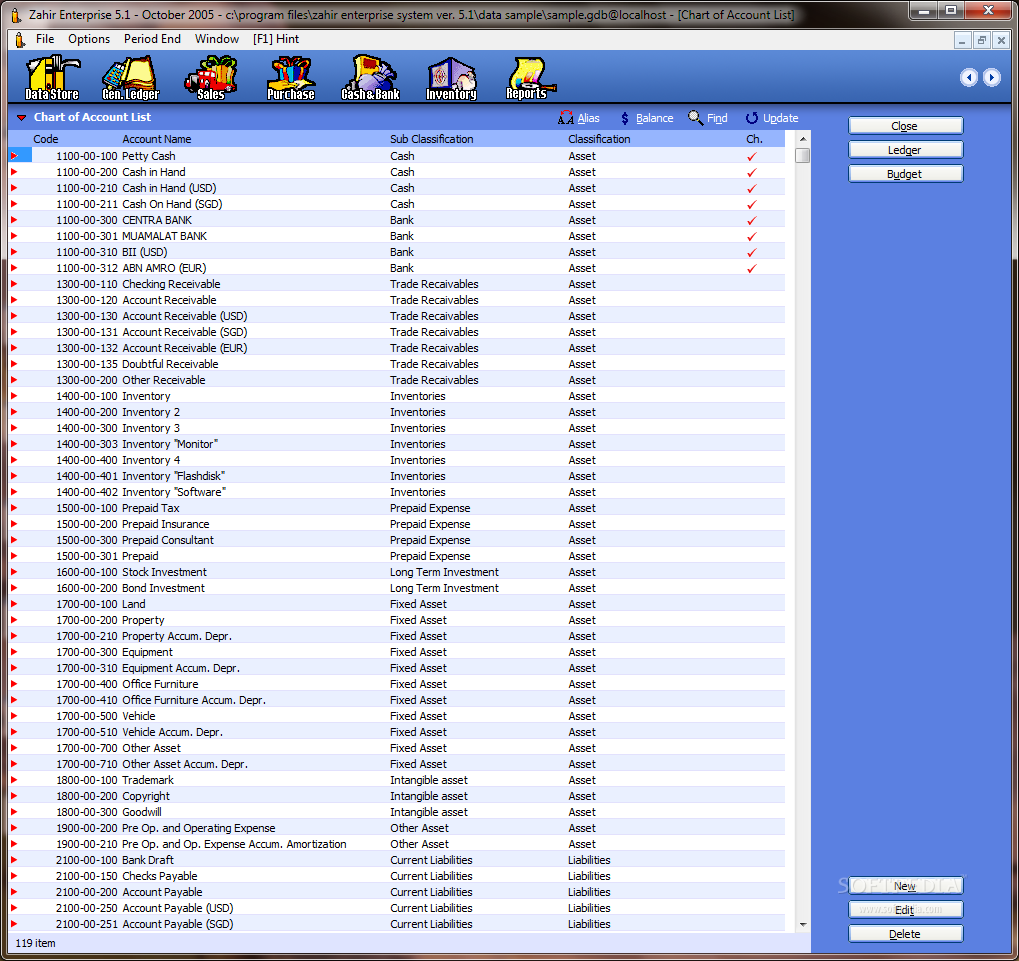The width and height of the screenshot is (1019, 961).
Task: Select the Account Receivable (SGD) row
Action: click(x=396, y=332)
